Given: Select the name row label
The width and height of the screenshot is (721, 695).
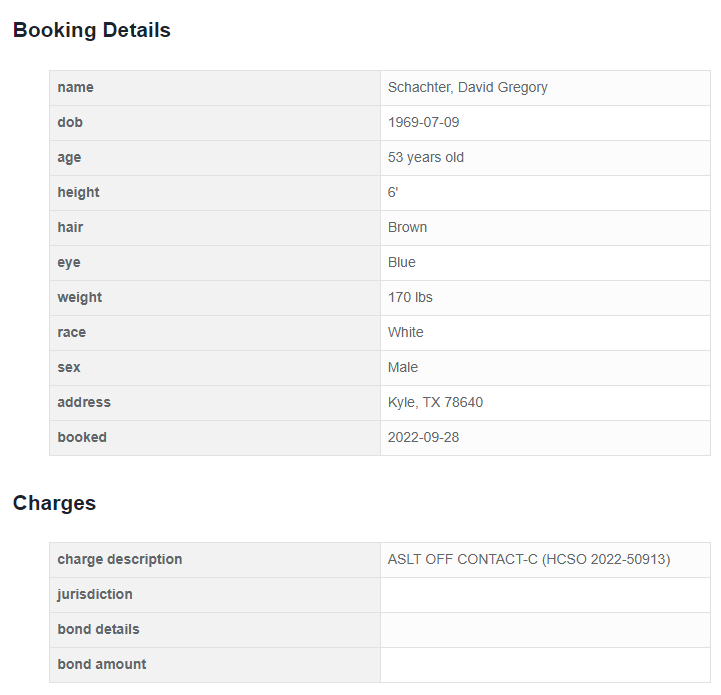Looking at the screenshot, I should pos(75,87).
